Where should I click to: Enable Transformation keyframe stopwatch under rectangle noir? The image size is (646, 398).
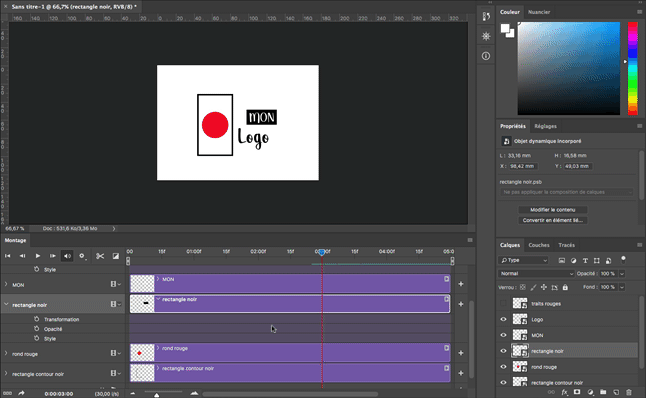pyautogui.click(x=37, y=319)
